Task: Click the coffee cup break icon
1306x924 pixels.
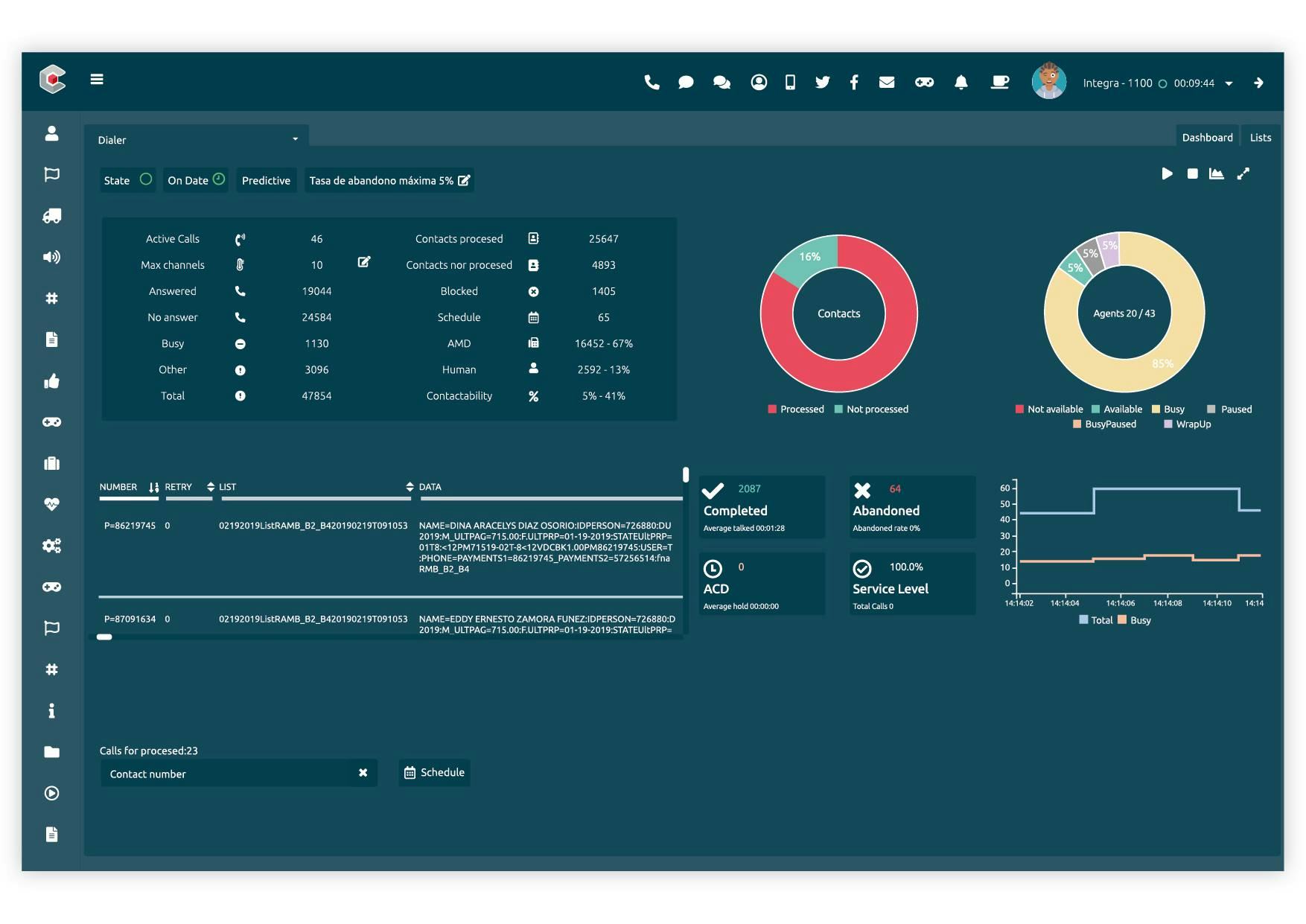Action: point(1000,82)
